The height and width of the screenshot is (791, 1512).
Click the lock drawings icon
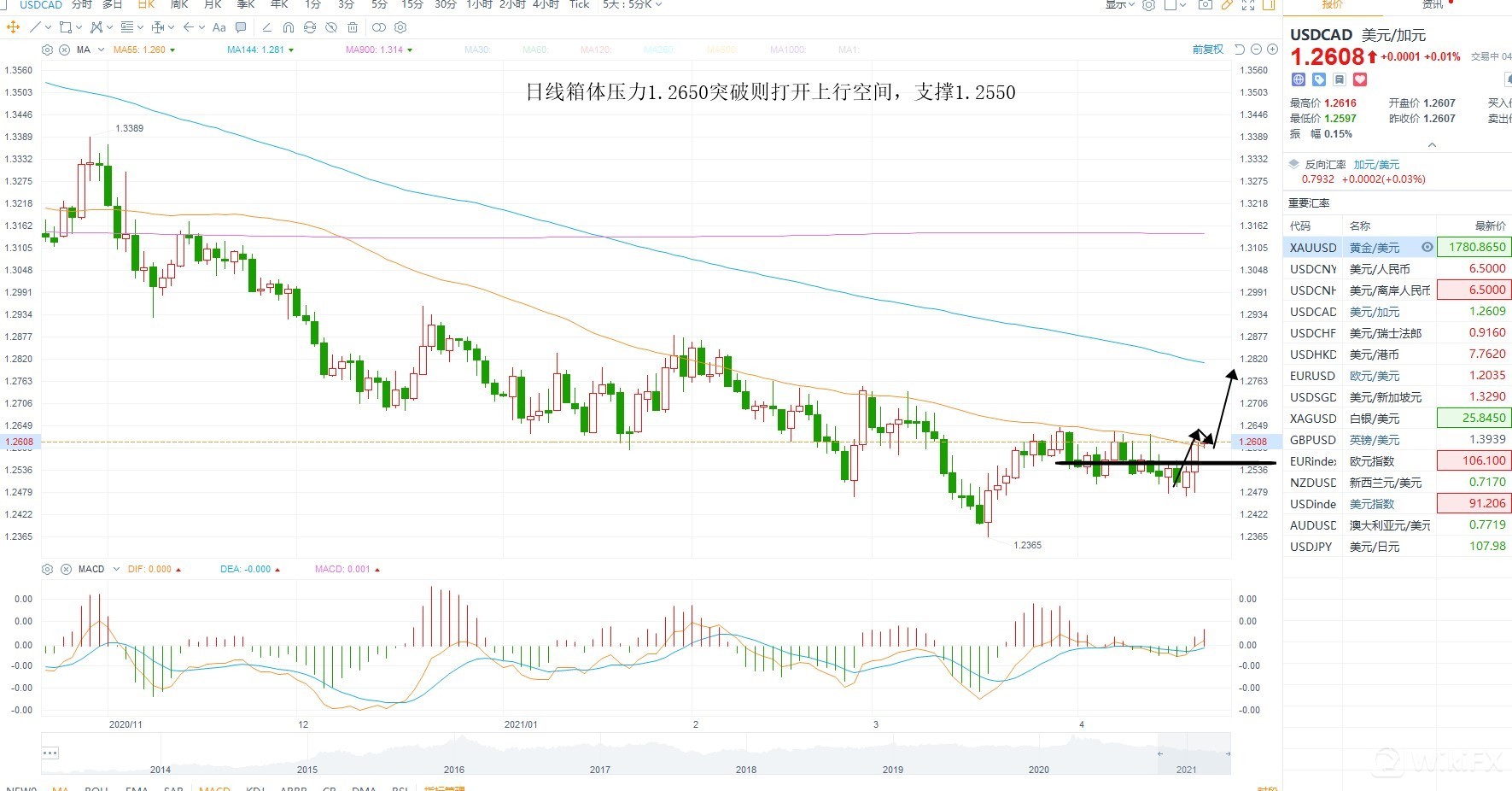[x=310, y=27]
